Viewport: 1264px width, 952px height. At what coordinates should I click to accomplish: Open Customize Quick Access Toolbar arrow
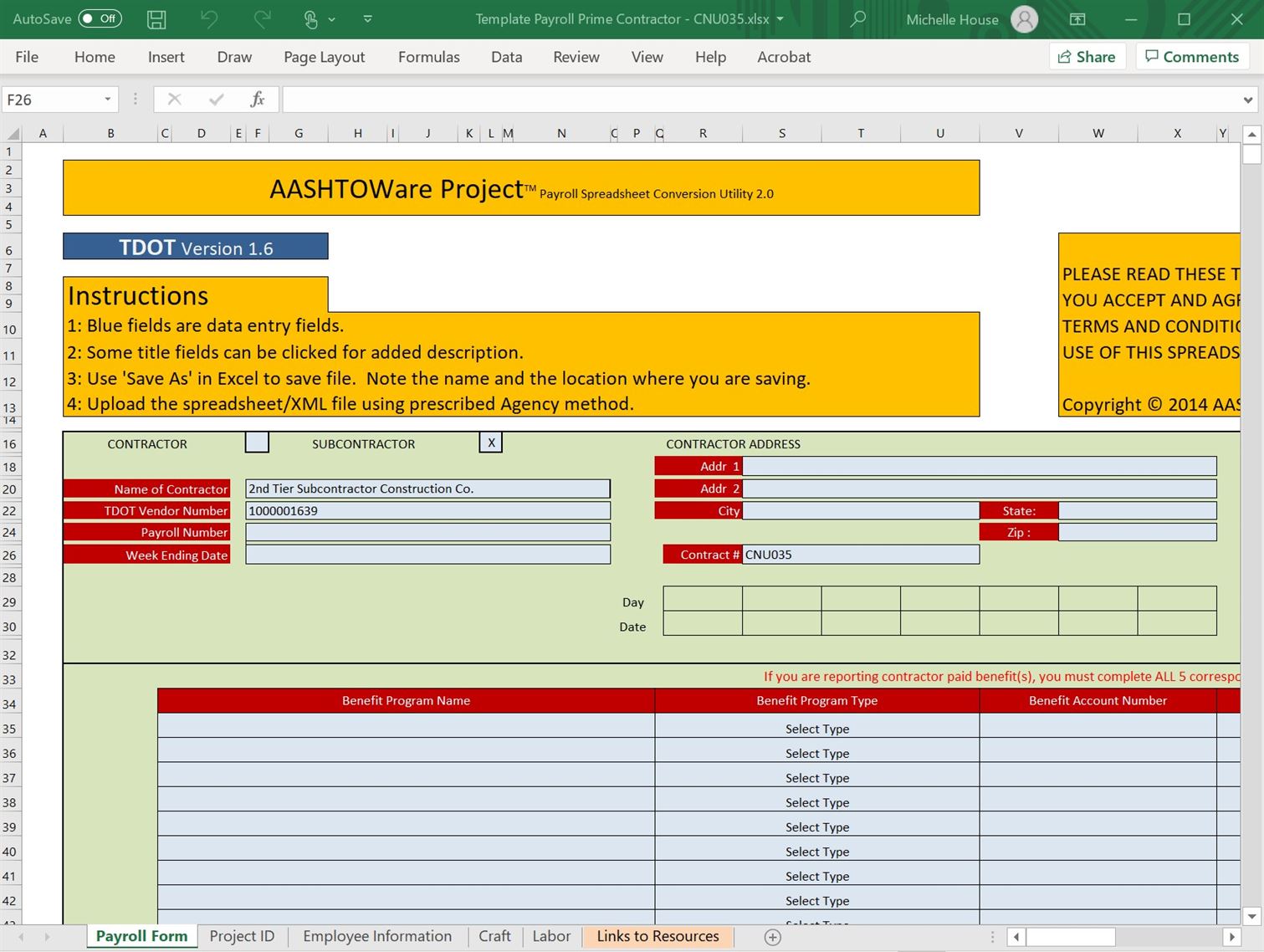pyautogui.click(x=367, y=19)
